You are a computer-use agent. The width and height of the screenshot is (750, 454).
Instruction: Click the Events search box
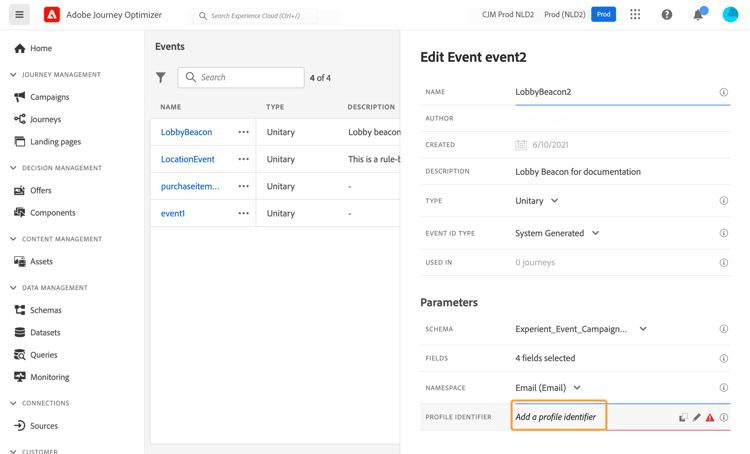click(241, 78)
